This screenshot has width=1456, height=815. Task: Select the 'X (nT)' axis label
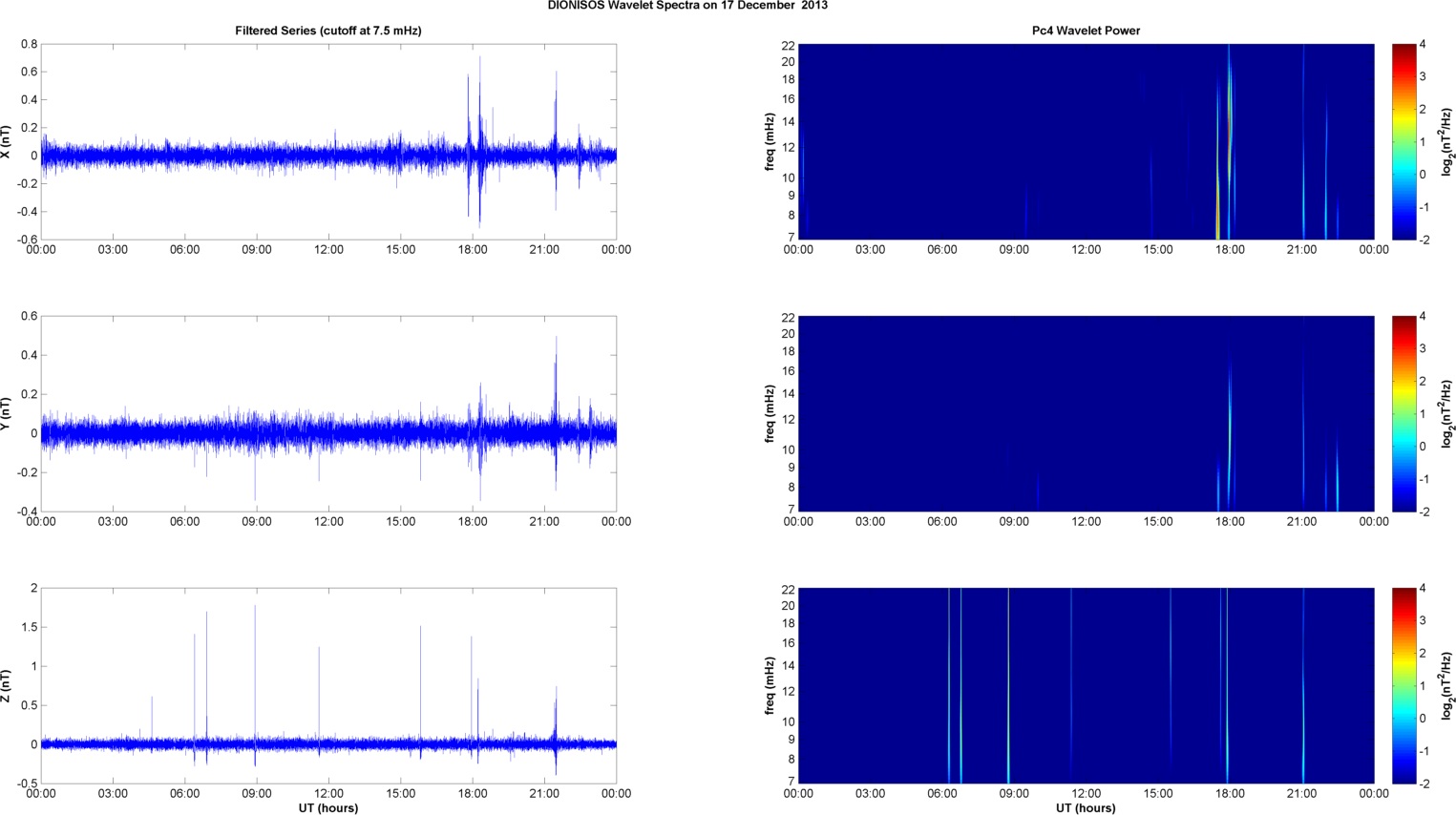7,142
